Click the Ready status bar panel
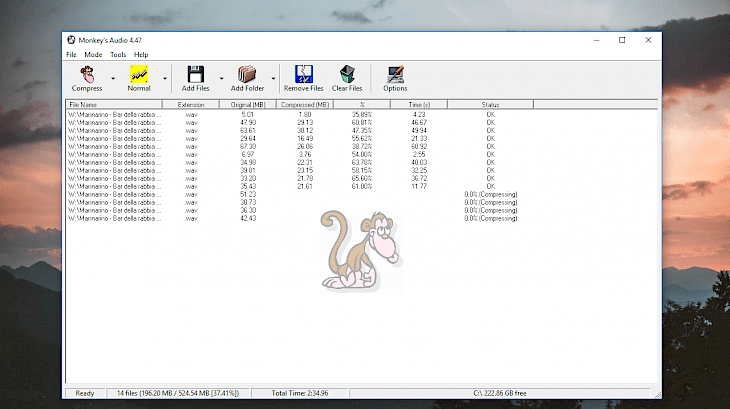Image resolution: width=730 pixels, height=409 pixels. point(85,393)
